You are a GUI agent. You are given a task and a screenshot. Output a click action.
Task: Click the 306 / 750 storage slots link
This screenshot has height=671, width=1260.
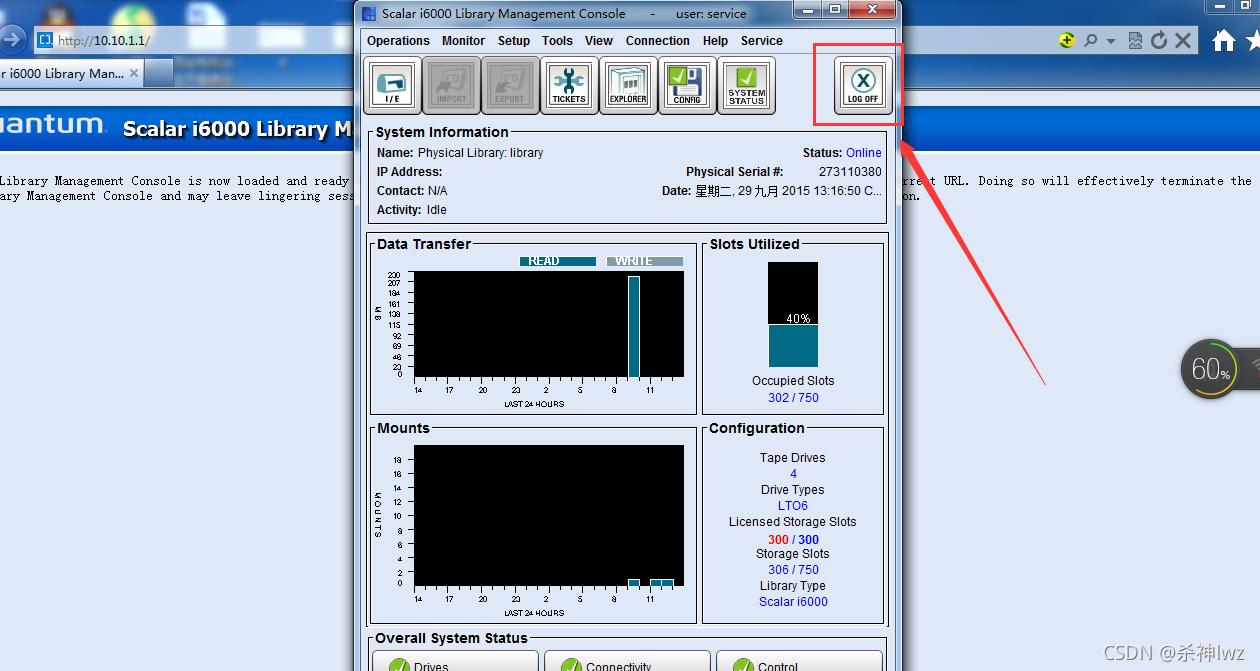coord(793,570)
